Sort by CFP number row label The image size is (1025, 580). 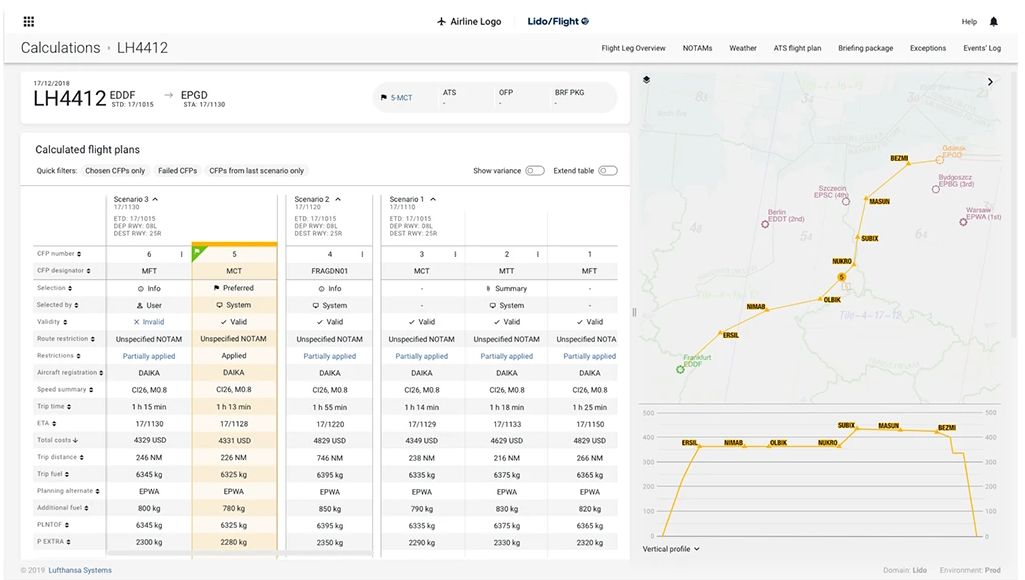pos(59,254)
